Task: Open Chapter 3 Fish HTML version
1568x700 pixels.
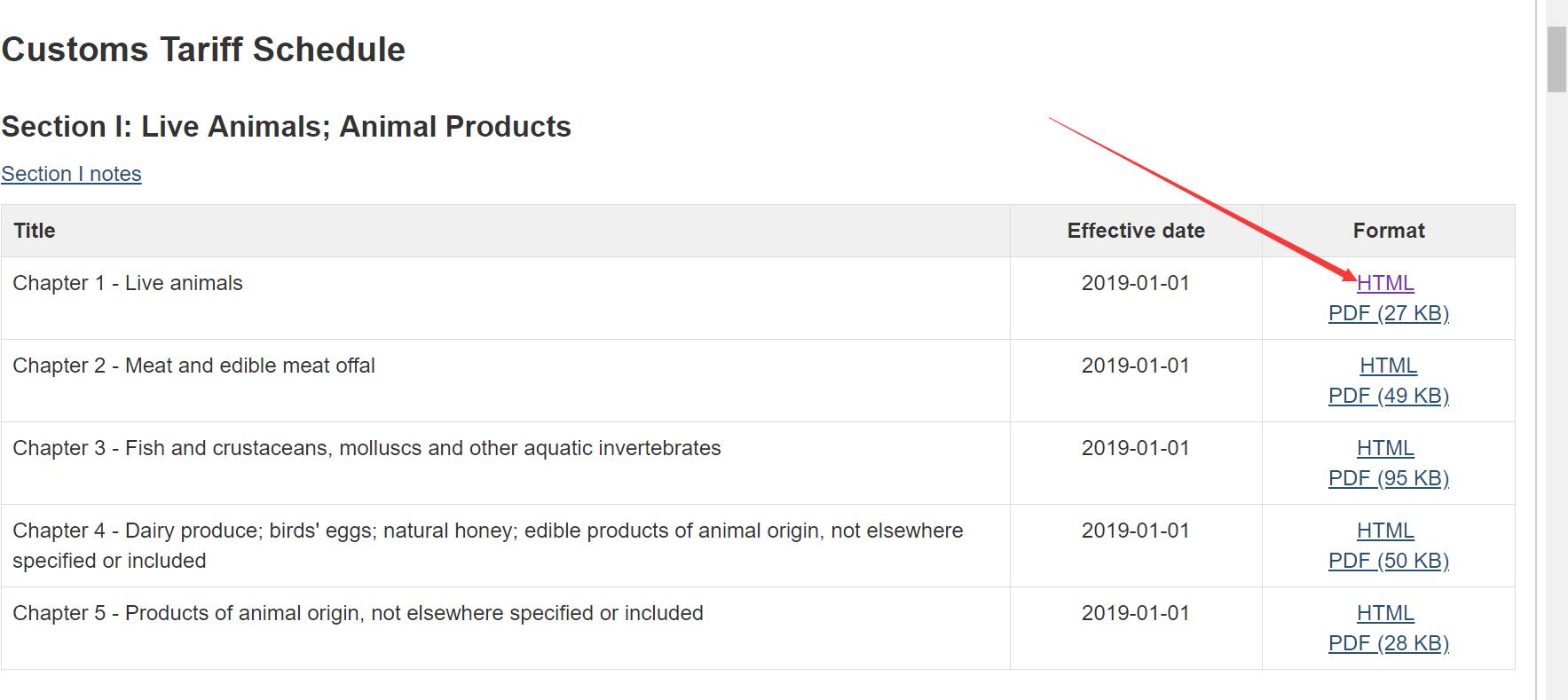Action: 1385,448
